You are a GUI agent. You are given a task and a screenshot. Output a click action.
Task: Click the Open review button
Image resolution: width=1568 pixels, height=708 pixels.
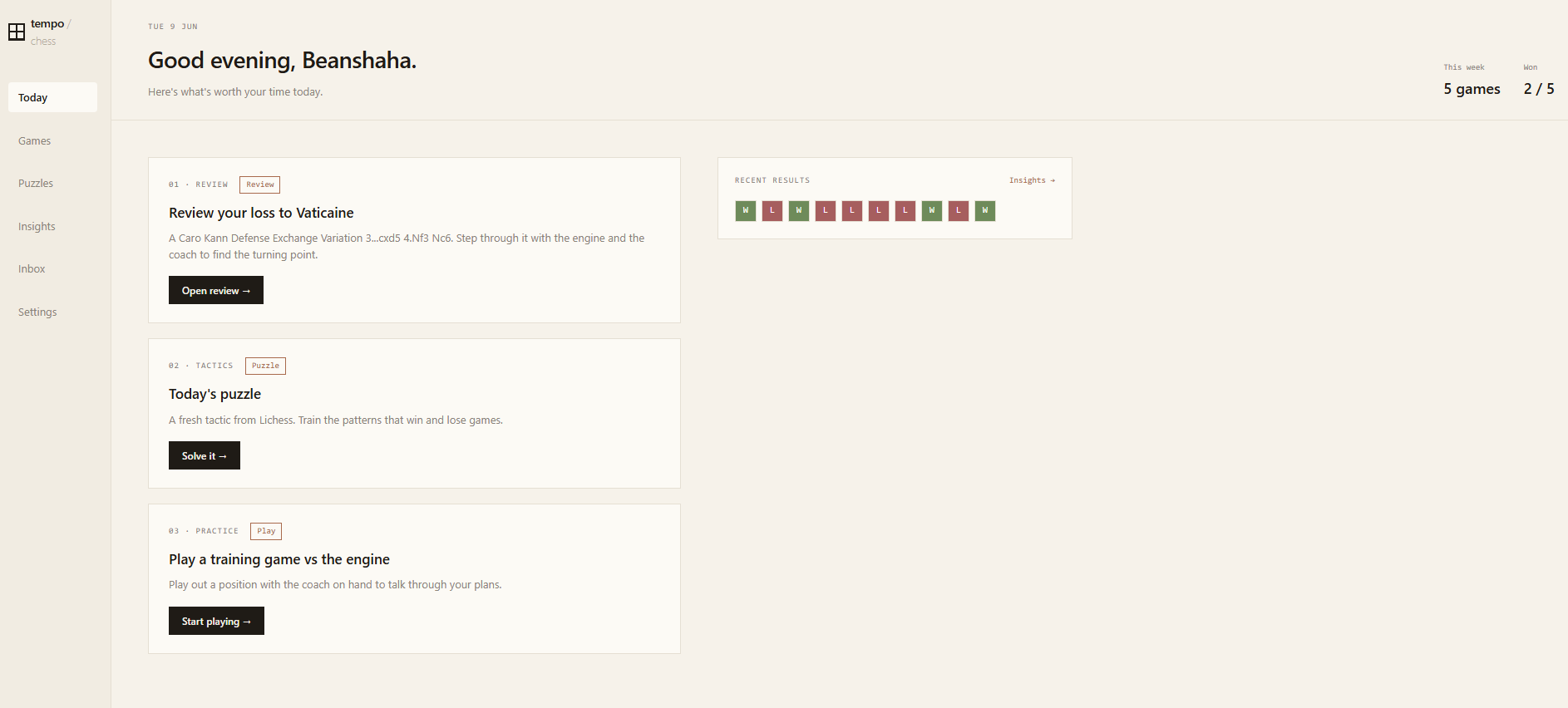(x=216, y=290)
